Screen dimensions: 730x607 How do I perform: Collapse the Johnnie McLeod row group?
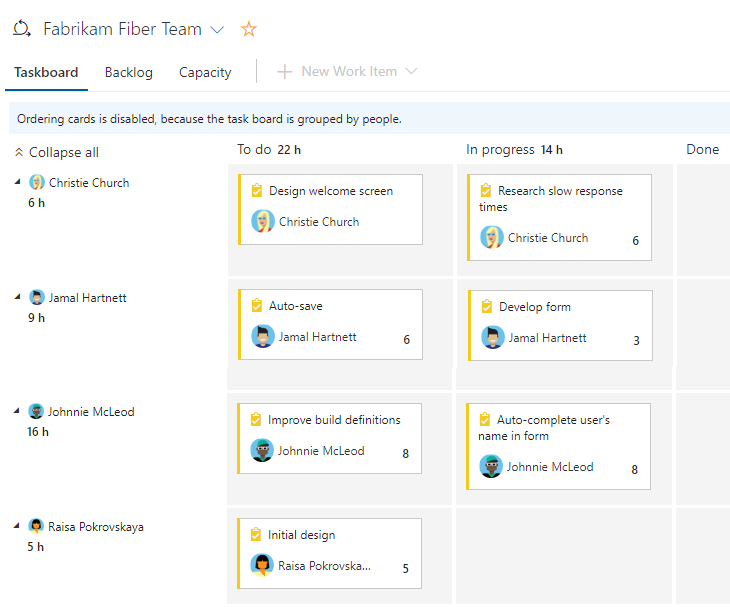[x=17, y=411]
